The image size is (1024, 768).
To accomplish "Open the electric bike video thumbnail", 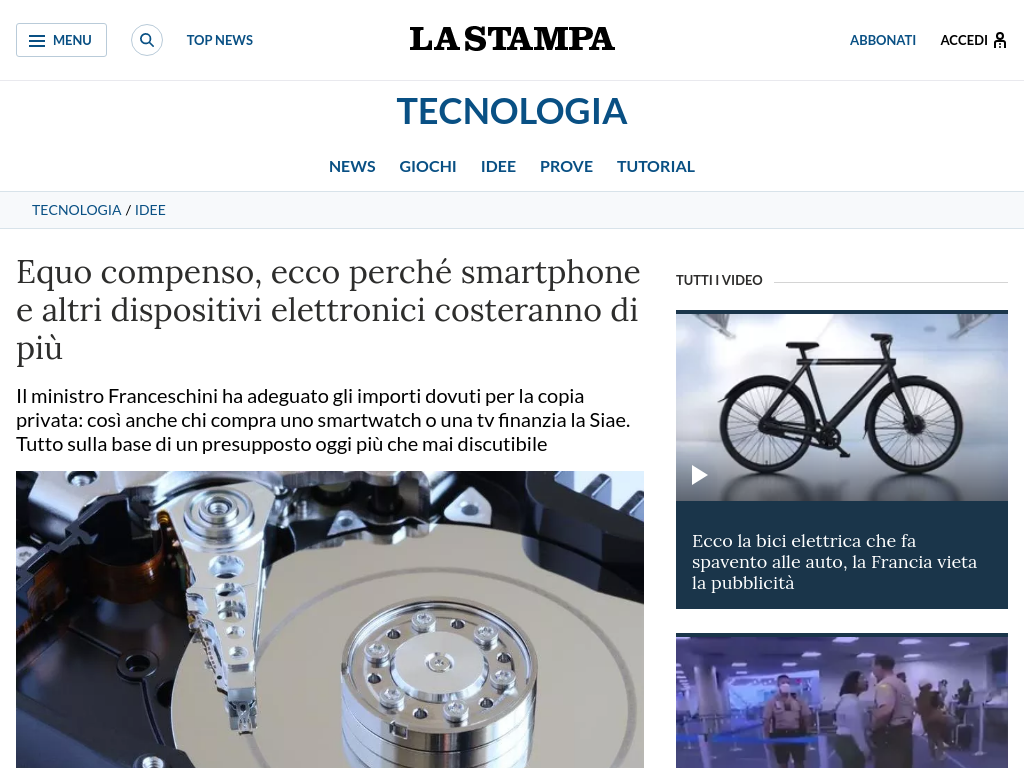I will pos(842,406).
